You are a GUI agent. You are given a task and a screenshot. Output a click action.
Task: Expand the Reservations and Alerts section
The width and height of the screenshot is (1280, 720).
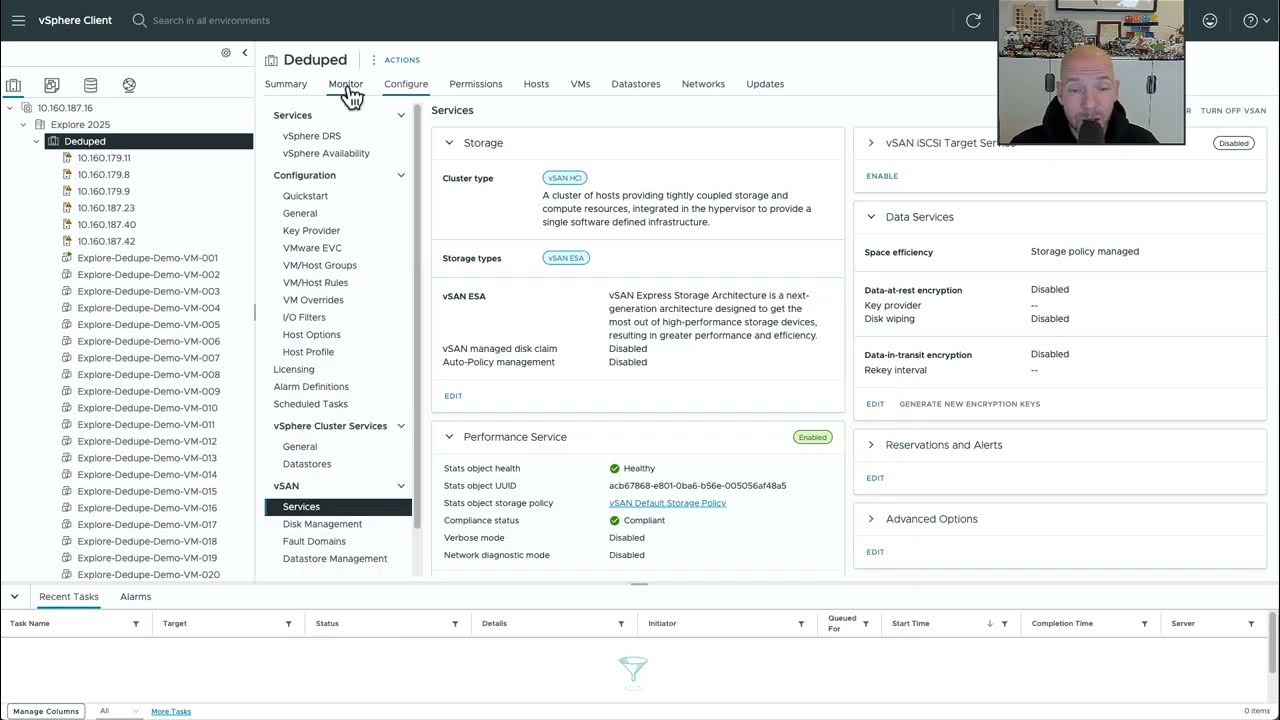coord(871,445)
